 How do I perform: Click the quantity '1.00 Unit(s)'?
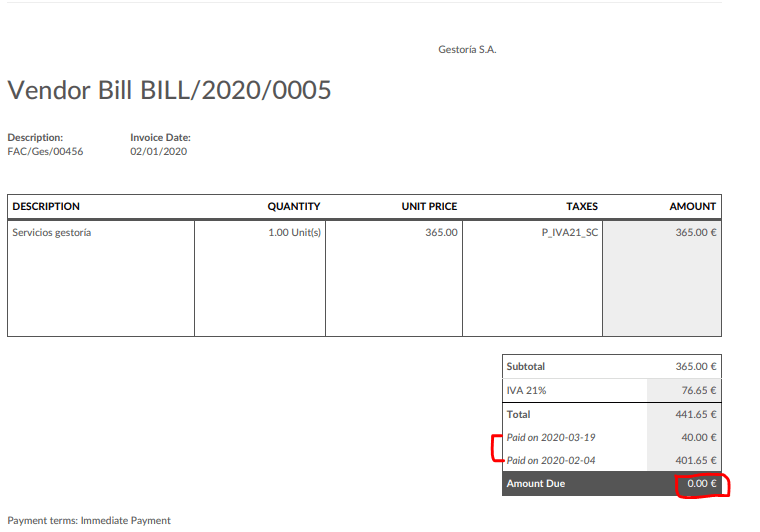[x=295, y=233]
